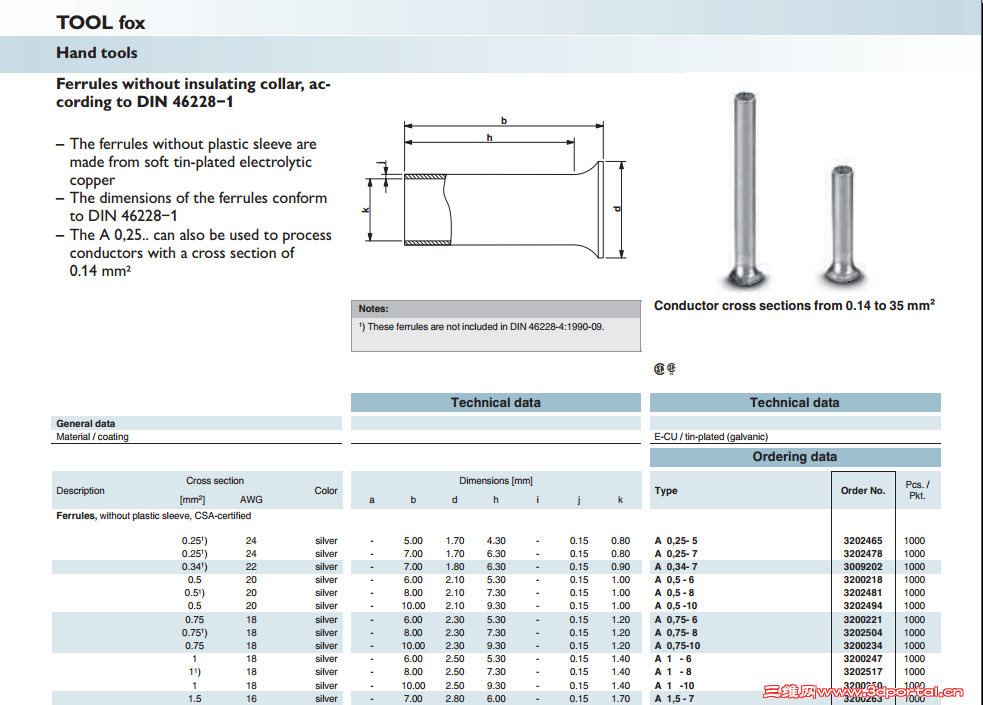
Task: Click the 'TOOL fox' page title
Action: [x=100, y=23]
